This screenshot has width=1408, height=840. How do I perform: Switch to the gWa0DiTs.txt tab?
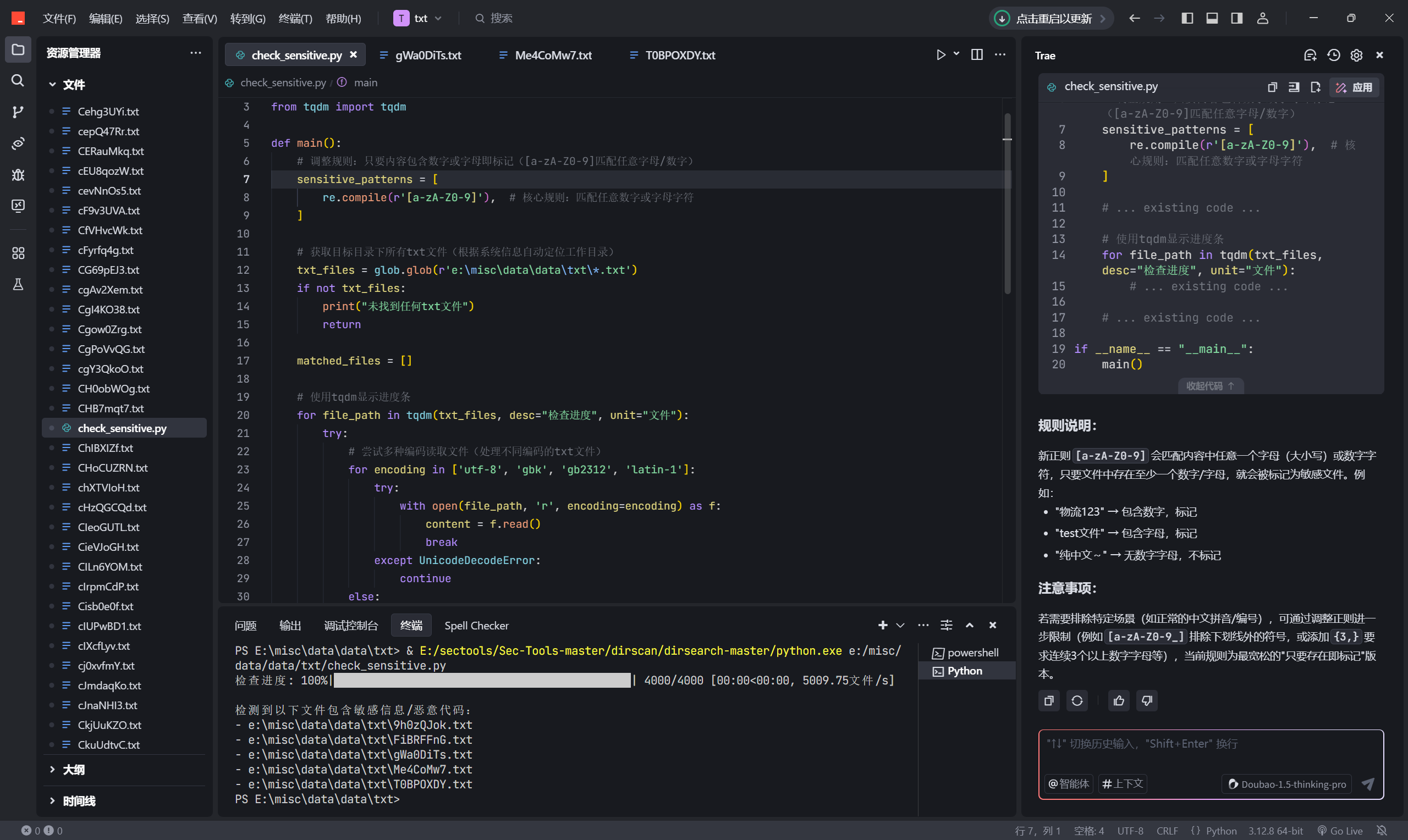pos(427,55)
